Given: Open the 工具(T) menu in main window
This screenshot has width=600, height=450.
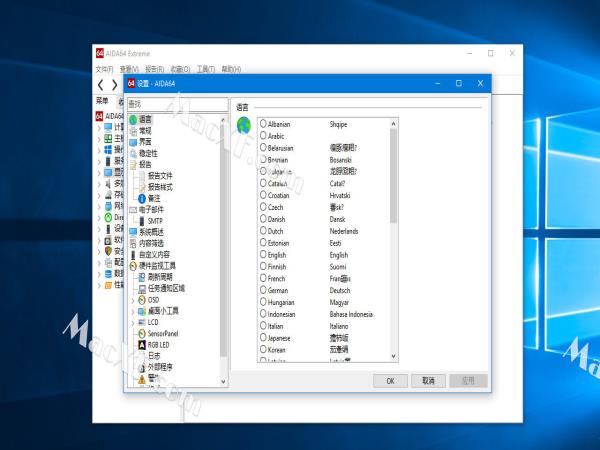Looking at the screenshot, I should 206,69.
